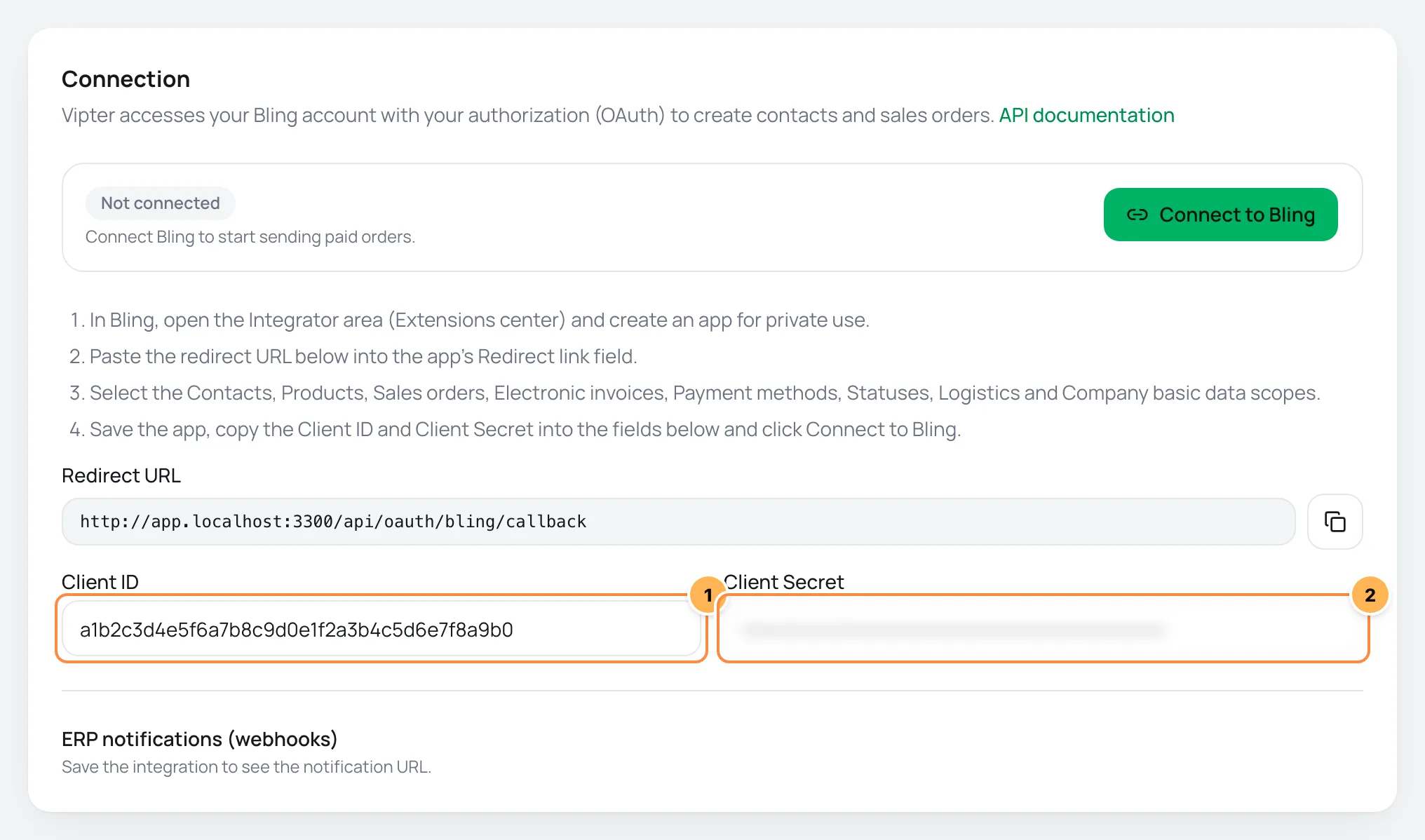The height and width of the screenshot is (840, 1425).
Task: Click 'Save the integration to see the notification URL' text
Action: 247,767
